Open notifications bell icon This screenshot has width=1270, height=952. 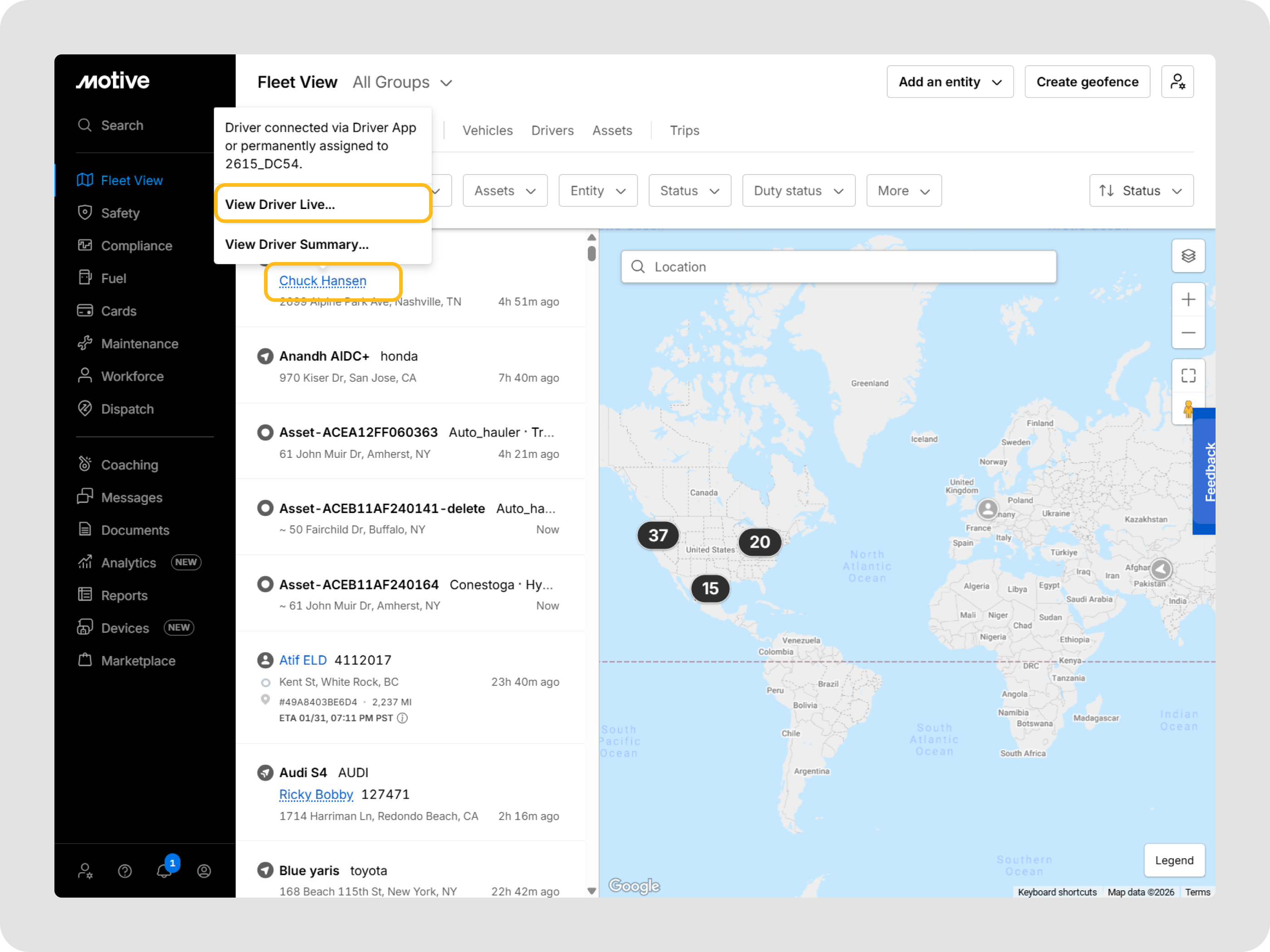tap(164, 870)
